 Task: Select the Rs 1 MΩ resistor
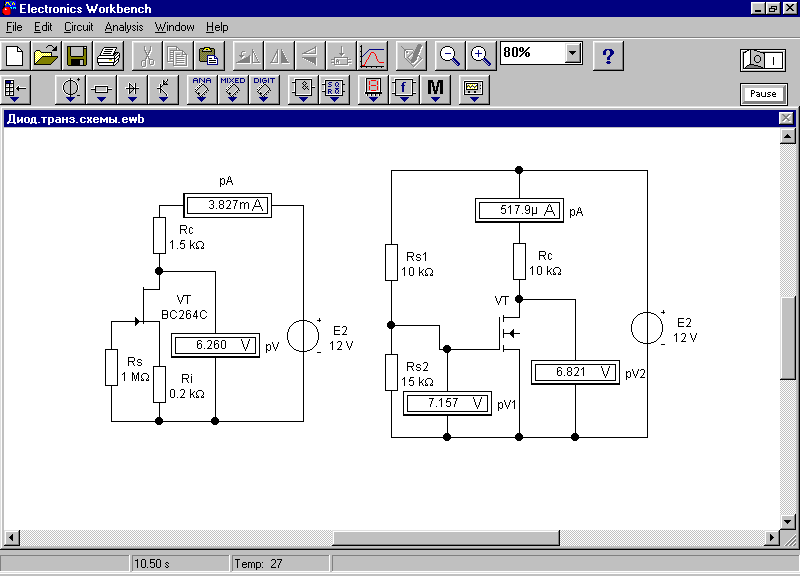[112, 367]
